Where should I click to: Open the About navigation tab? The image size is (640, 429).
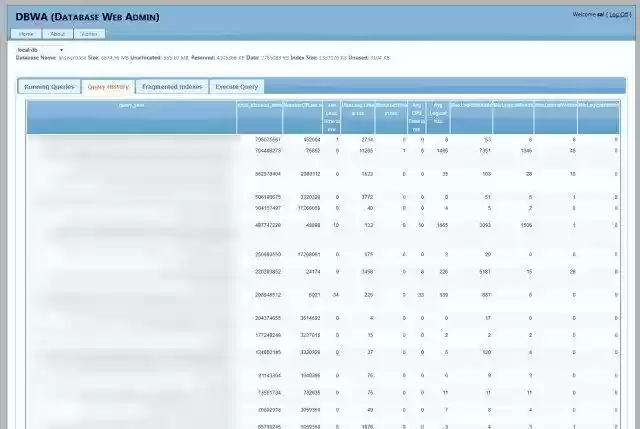tap(58, 34)
